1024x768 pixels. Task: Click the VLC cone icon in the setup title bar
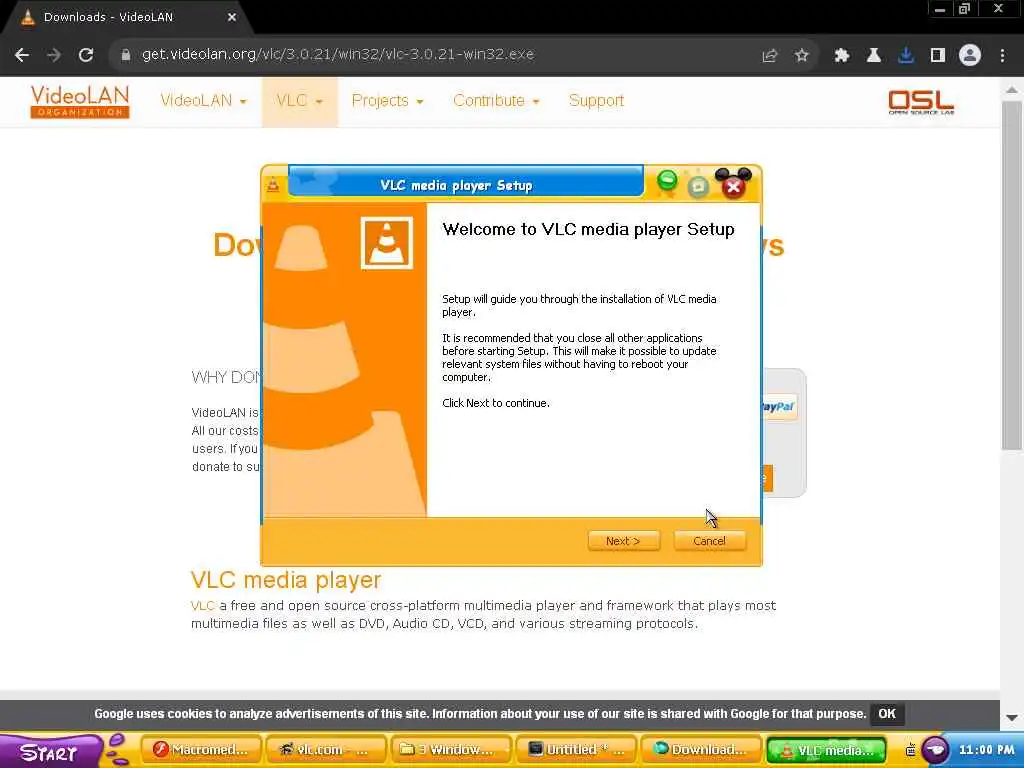273,185
